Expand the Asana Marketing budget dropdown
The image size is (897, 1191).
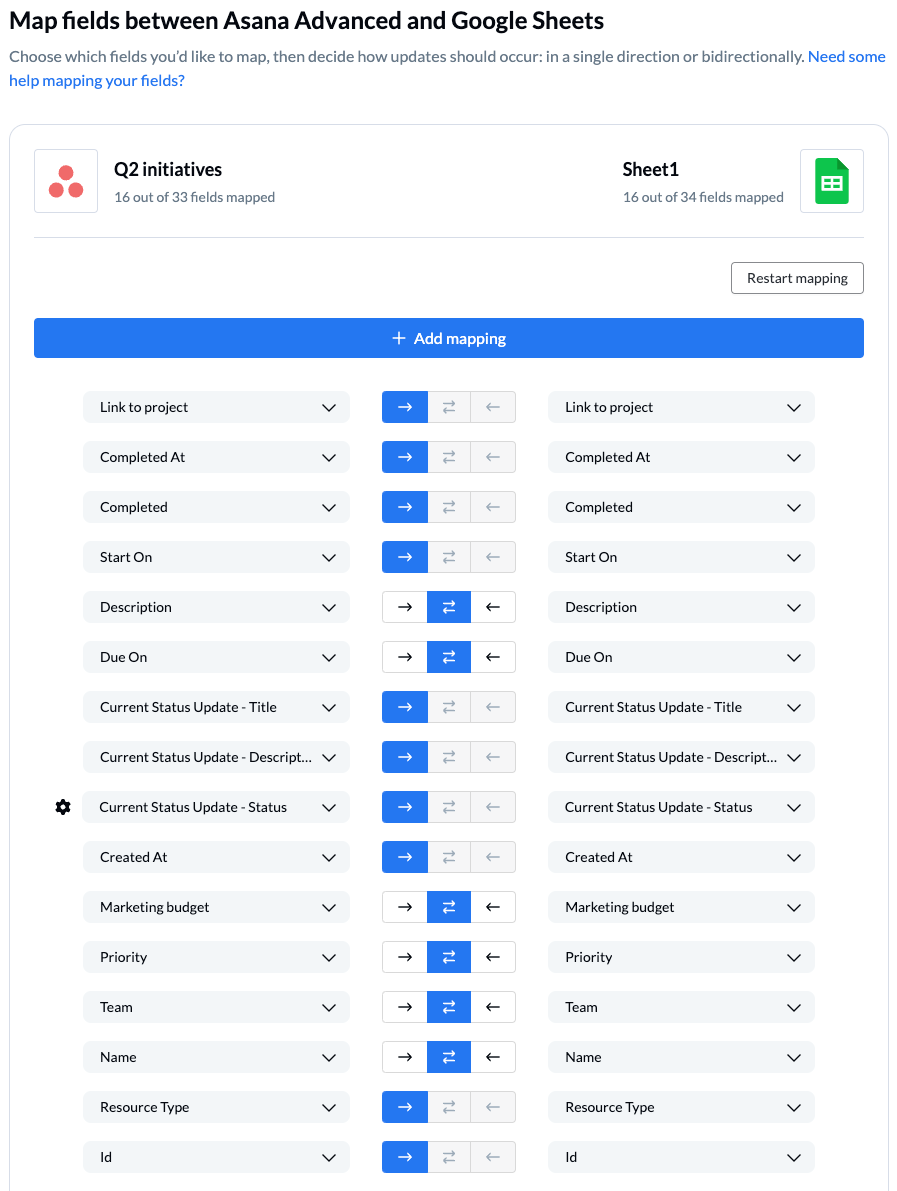click(216, 907)
